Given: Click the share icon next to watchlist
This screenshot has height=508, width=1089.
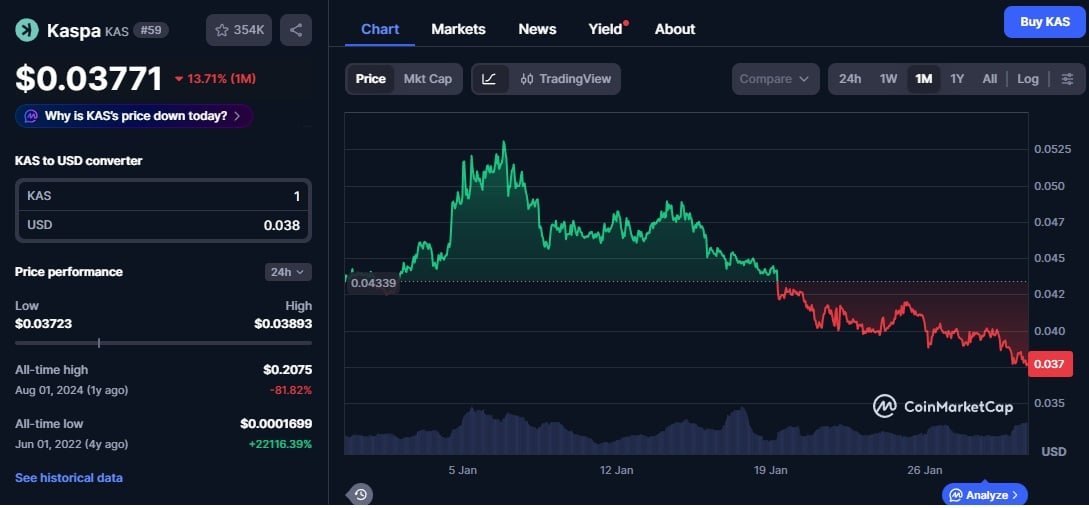Looking at the screenshot, I should pyautogui.click(x=296, y=30).
